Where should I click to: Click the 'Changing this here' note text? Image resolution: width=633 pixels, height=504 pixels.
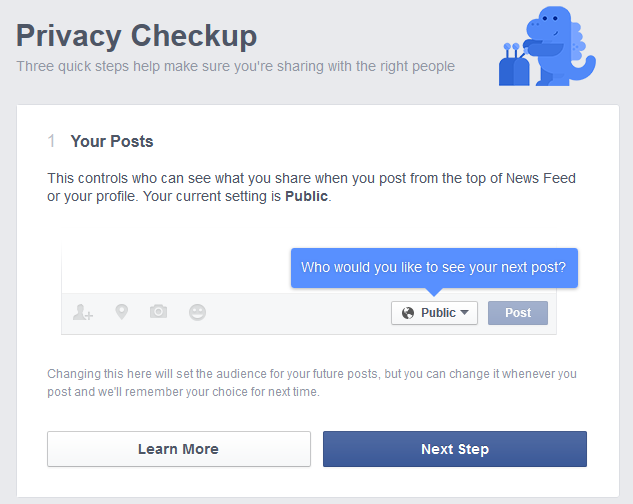(x=312, y=382)
